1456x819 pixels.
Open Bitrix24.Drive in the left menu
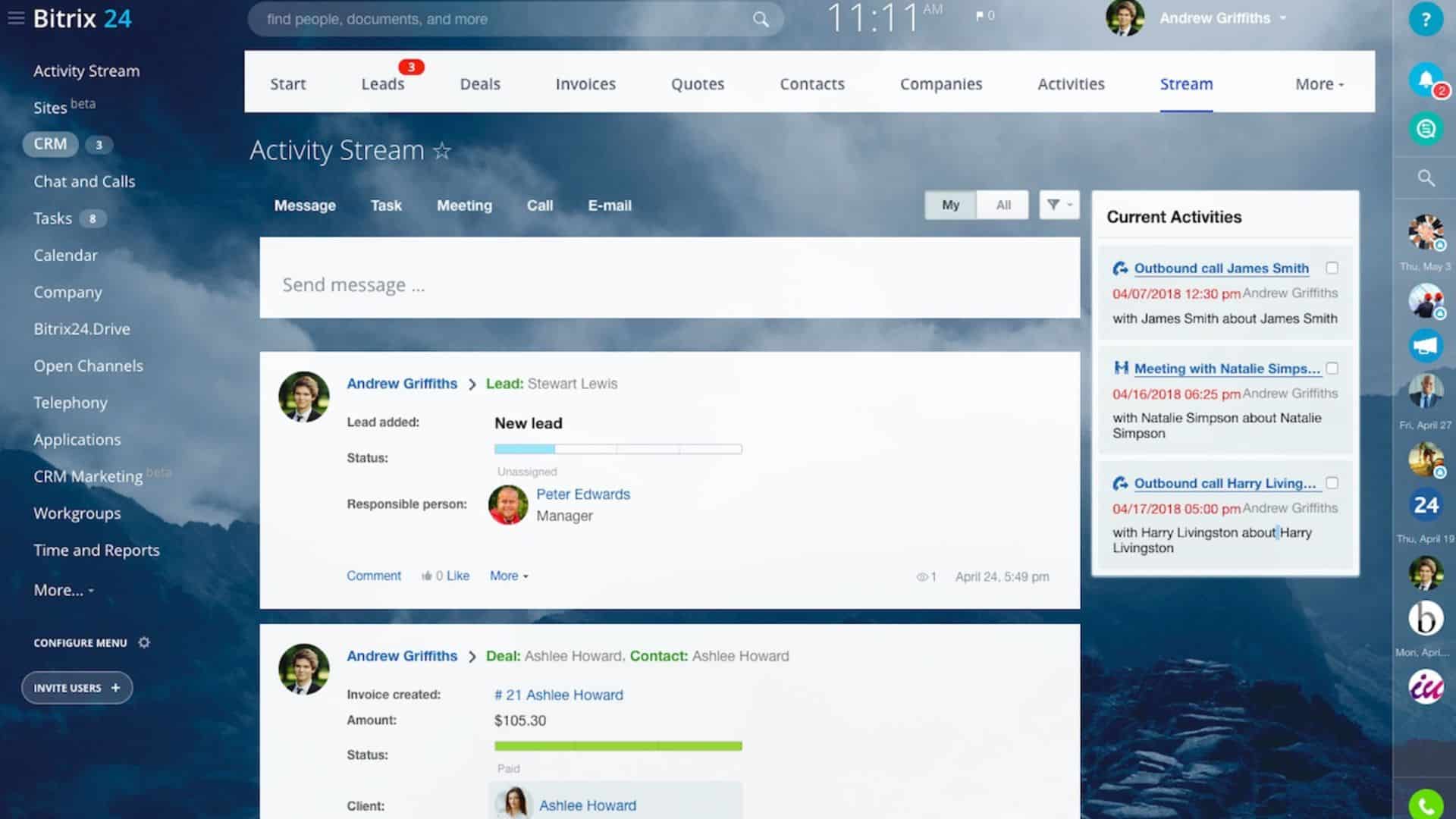(82, 329)
